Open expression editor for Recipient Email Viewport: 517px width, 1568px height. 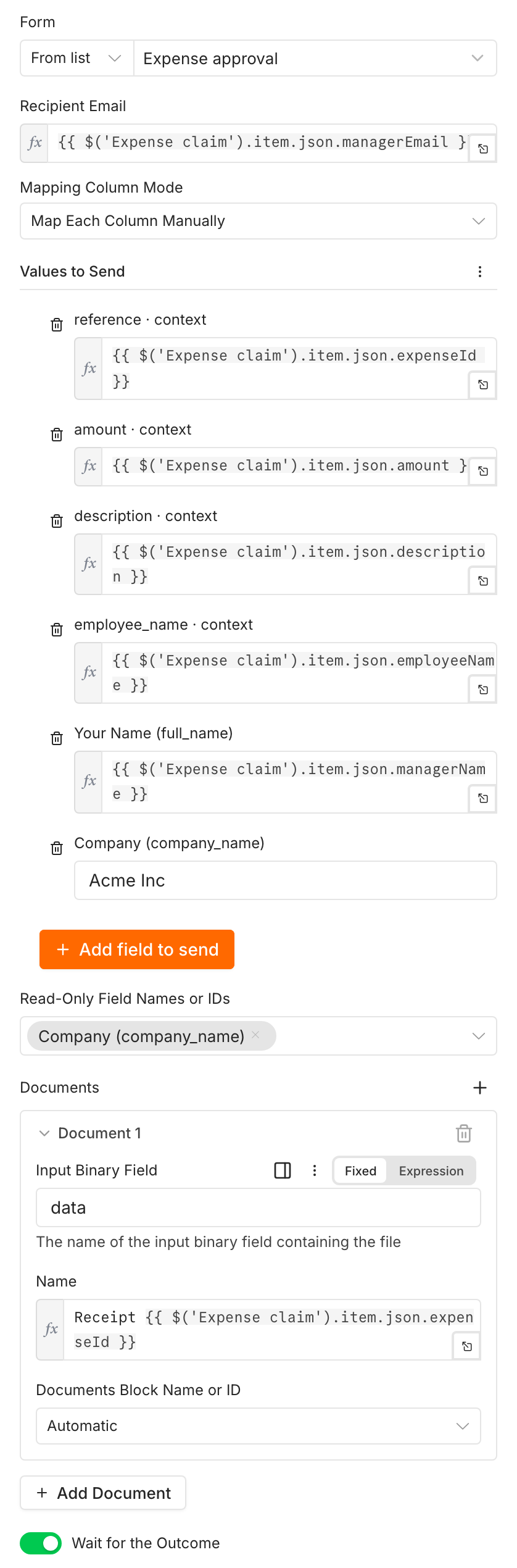pyautogui.click(x=483, y=149)
